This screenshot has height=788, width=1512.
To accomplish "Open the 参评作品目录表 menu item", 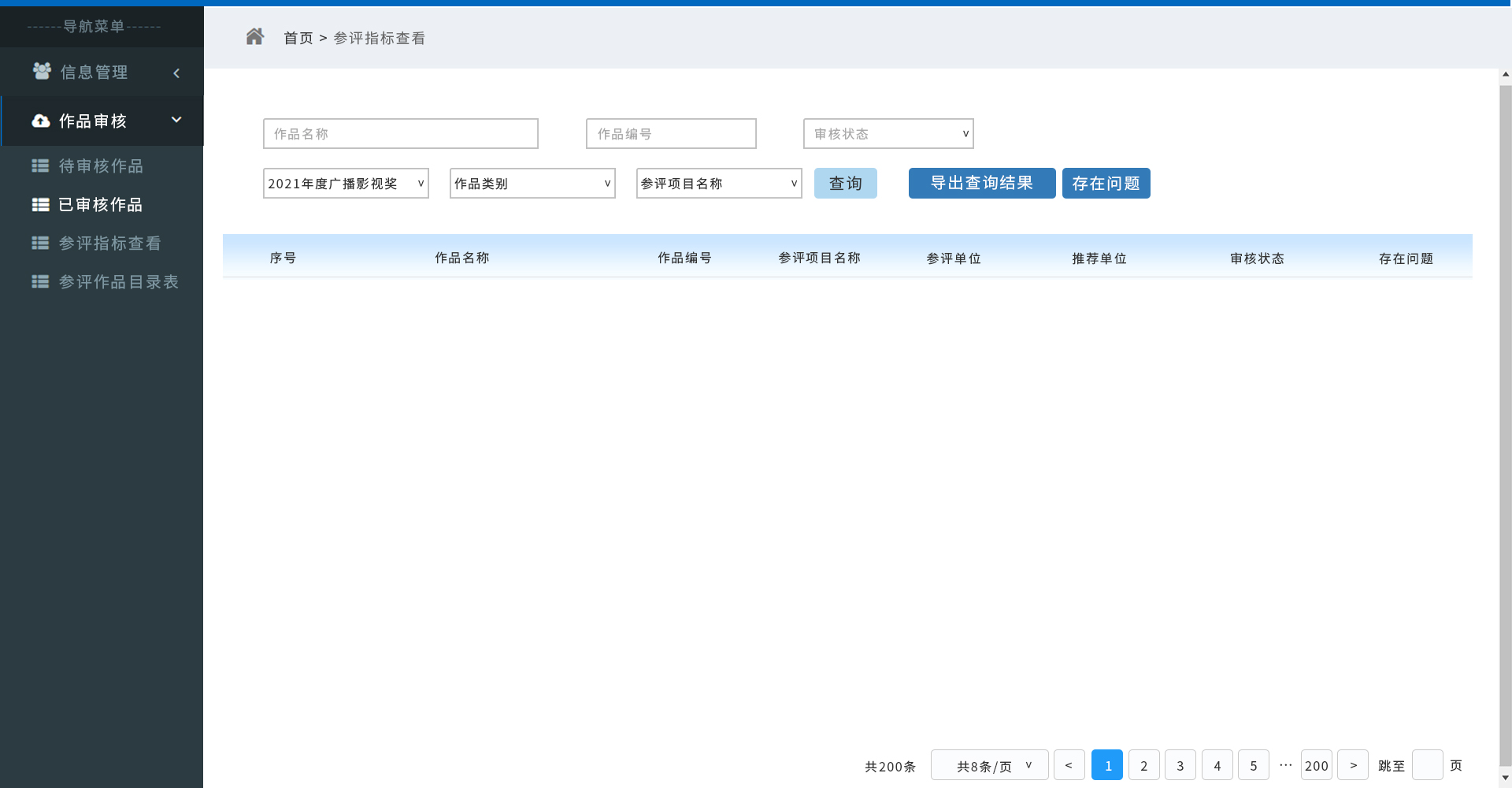I will pyautogui.click(x=118, y=281).
